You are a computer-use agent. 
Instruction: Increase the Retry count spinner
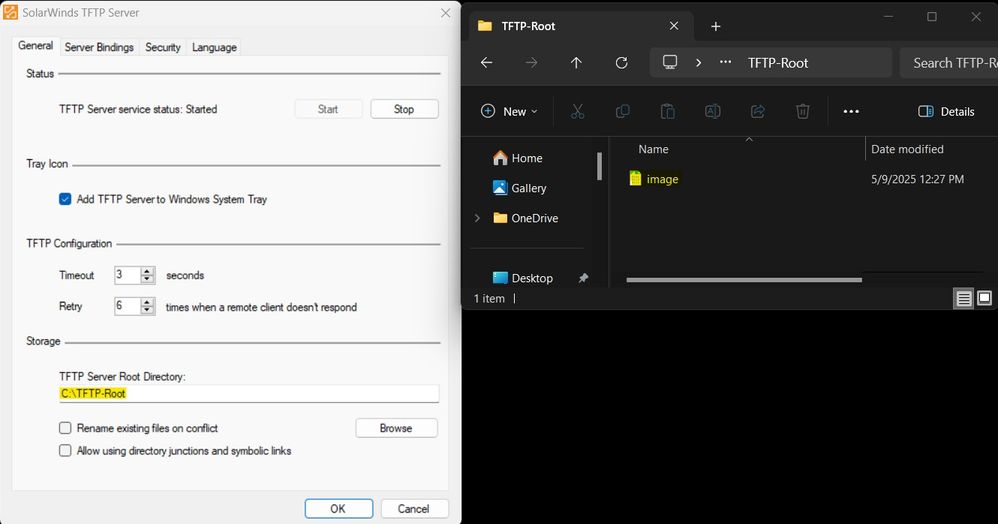click(148, 302)
